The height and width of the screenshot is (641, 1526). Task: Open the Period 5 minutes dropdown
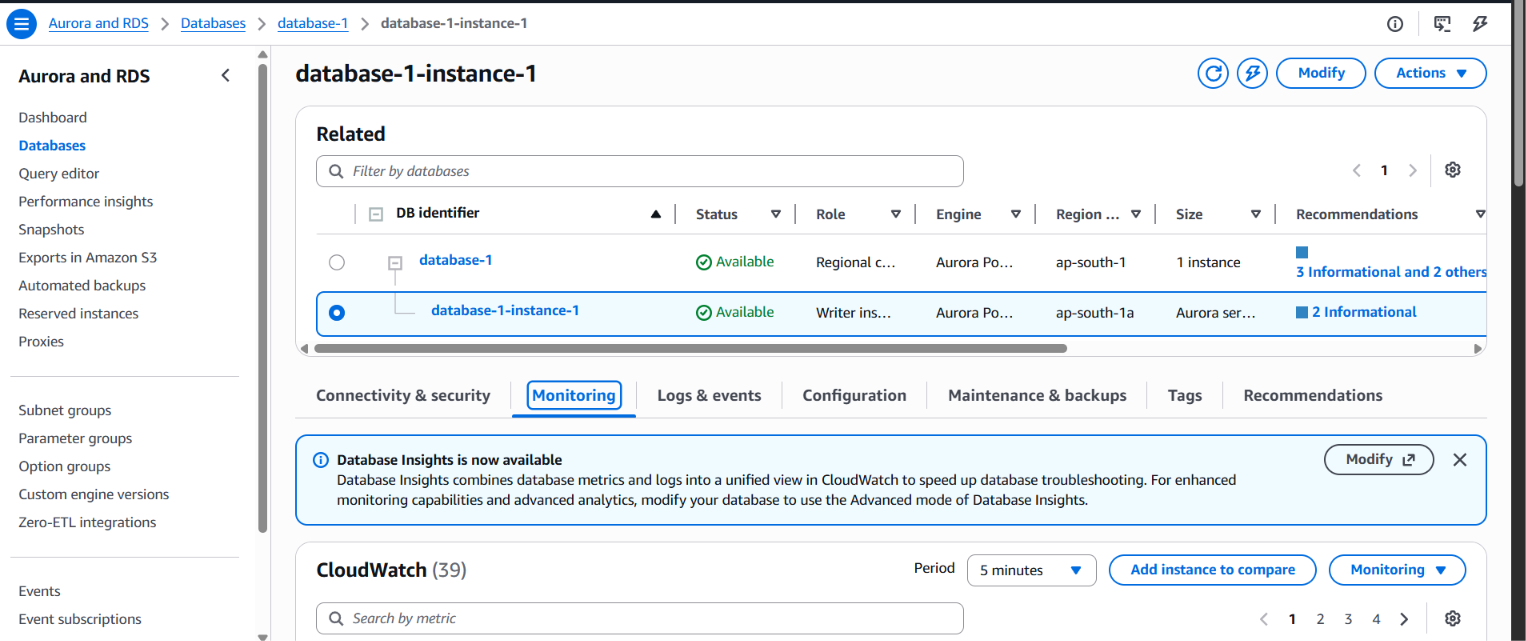[1031, 570]
